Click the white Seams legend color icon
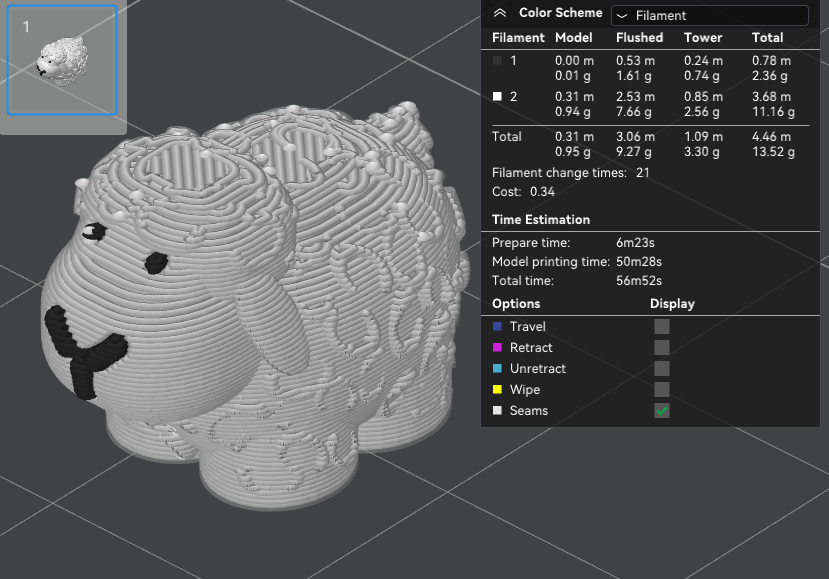This screenshot has width=829, height=579. click(x=497, y=410)
